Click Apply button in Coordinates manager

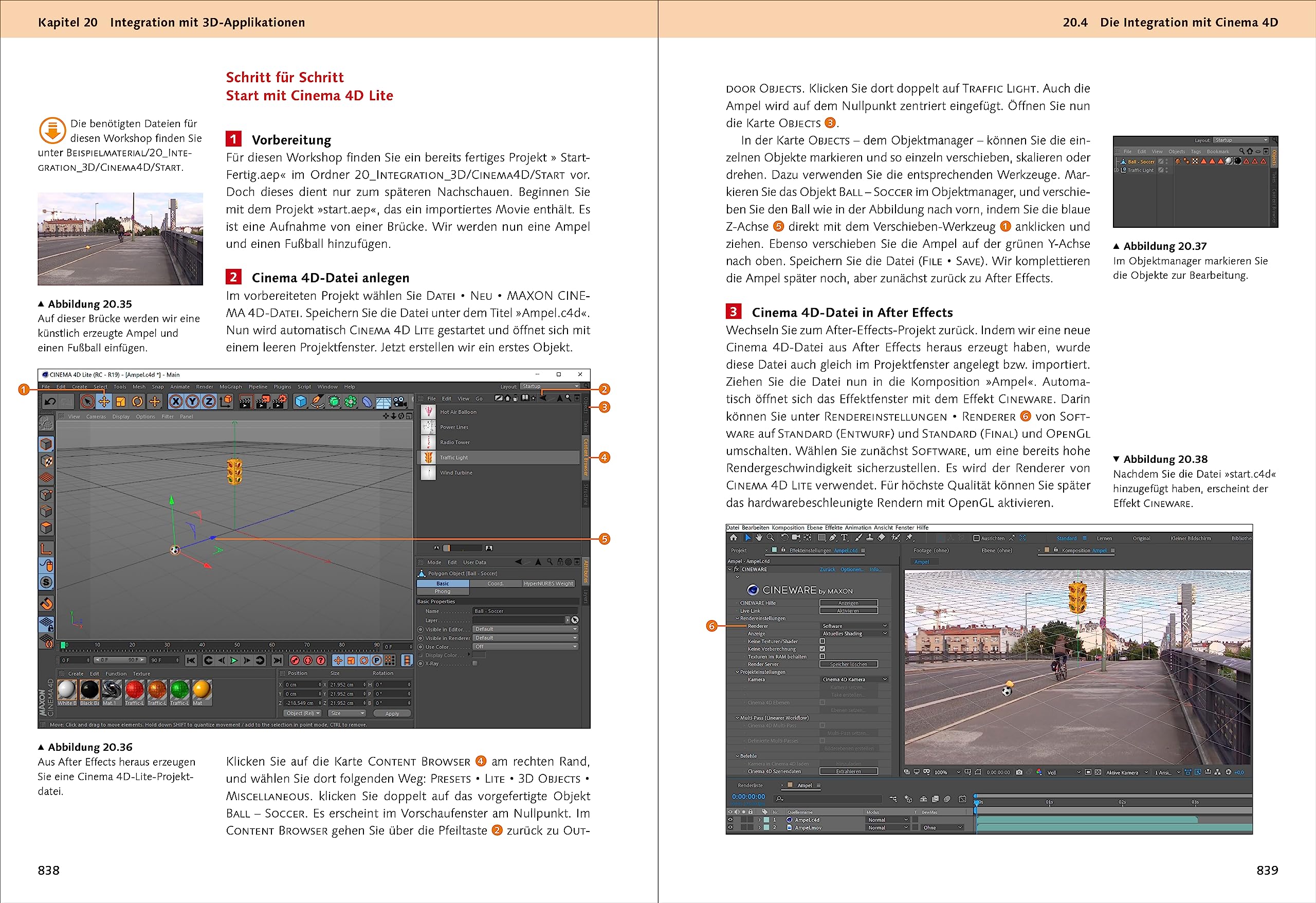(x=392, y=714)
